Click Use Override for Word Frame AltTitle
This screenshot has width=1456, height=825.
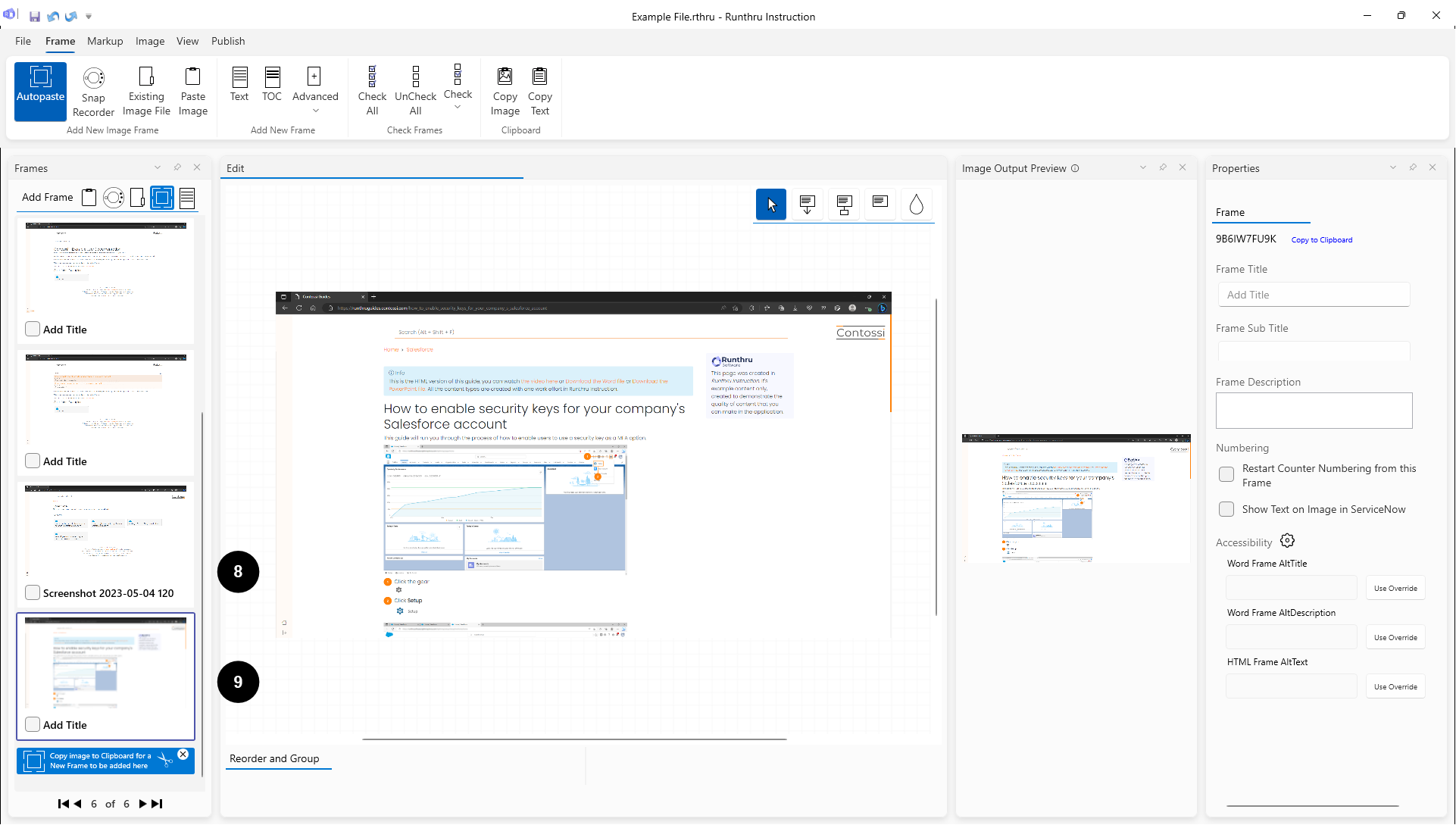(x=1395, y=588)
